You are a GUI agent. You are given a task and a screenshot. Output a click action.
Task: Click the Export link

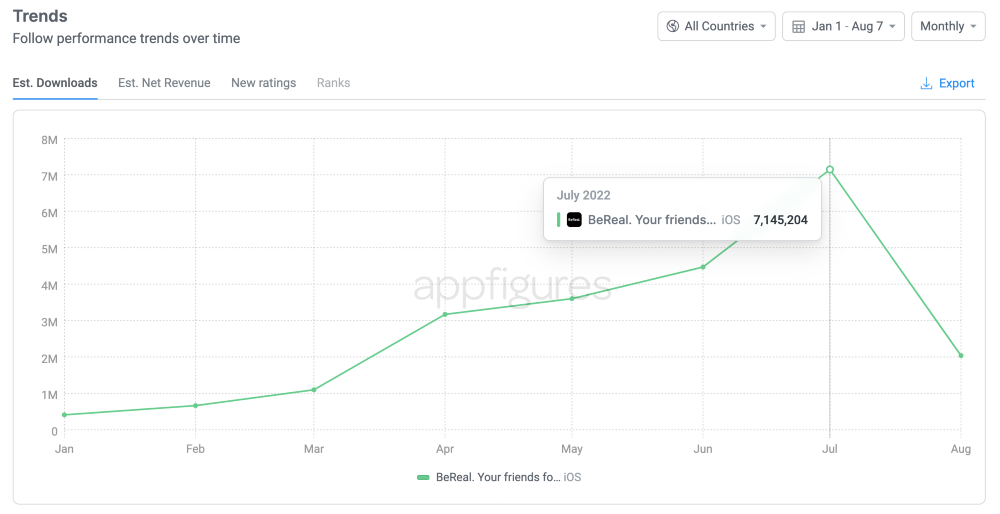coord(956,83)
